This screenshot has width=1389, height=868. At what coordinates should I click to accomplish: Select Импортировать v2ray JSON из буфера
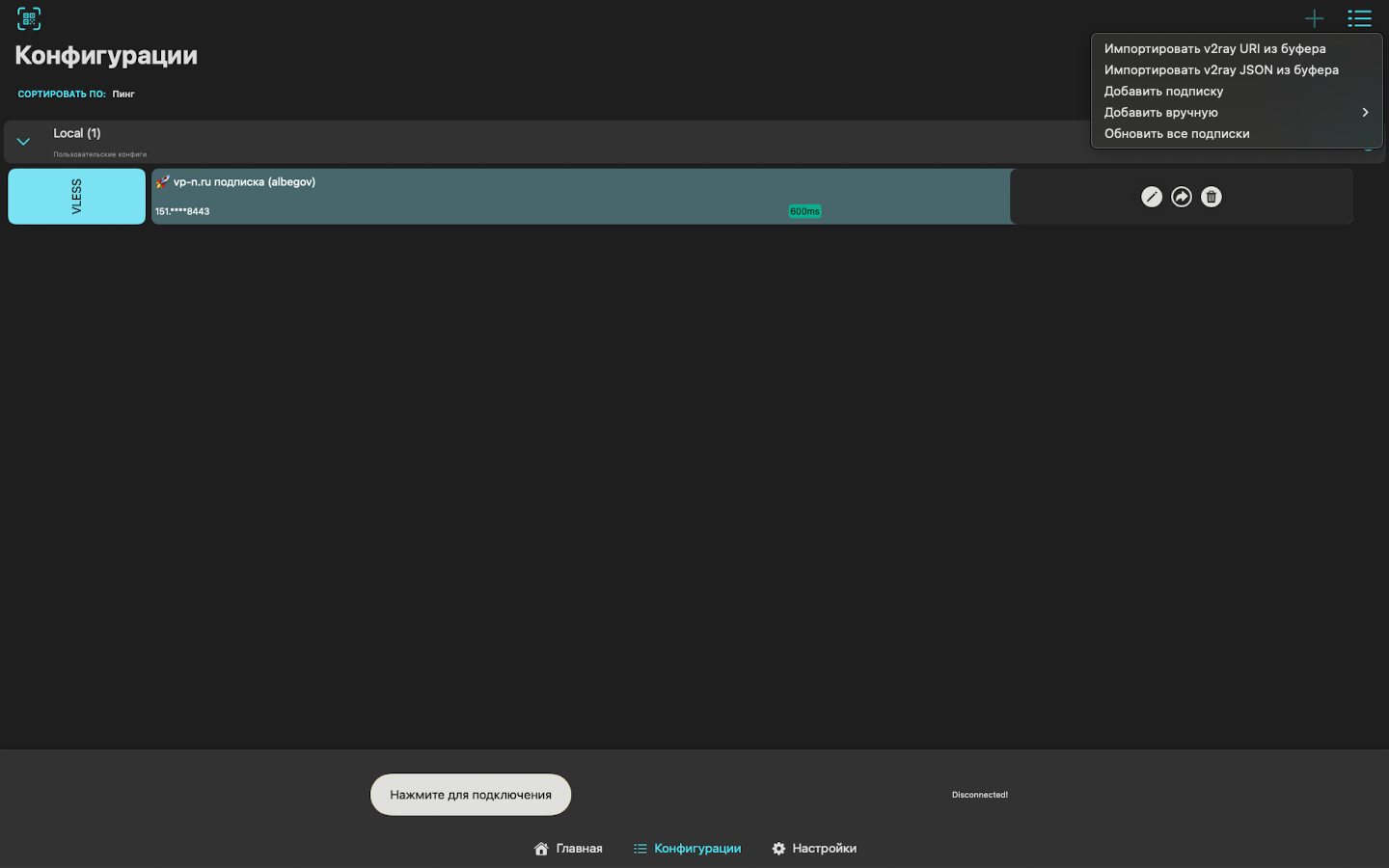(x=1221, y=69)
